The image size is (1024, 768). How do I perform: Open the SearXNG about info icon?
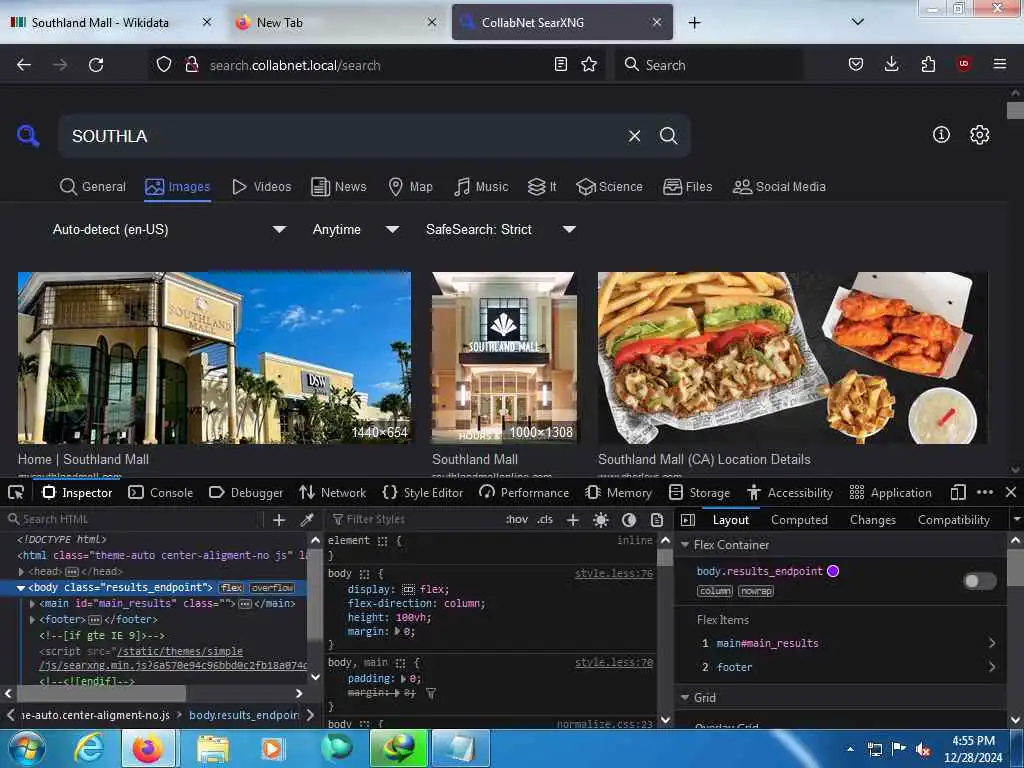point(941,135)
